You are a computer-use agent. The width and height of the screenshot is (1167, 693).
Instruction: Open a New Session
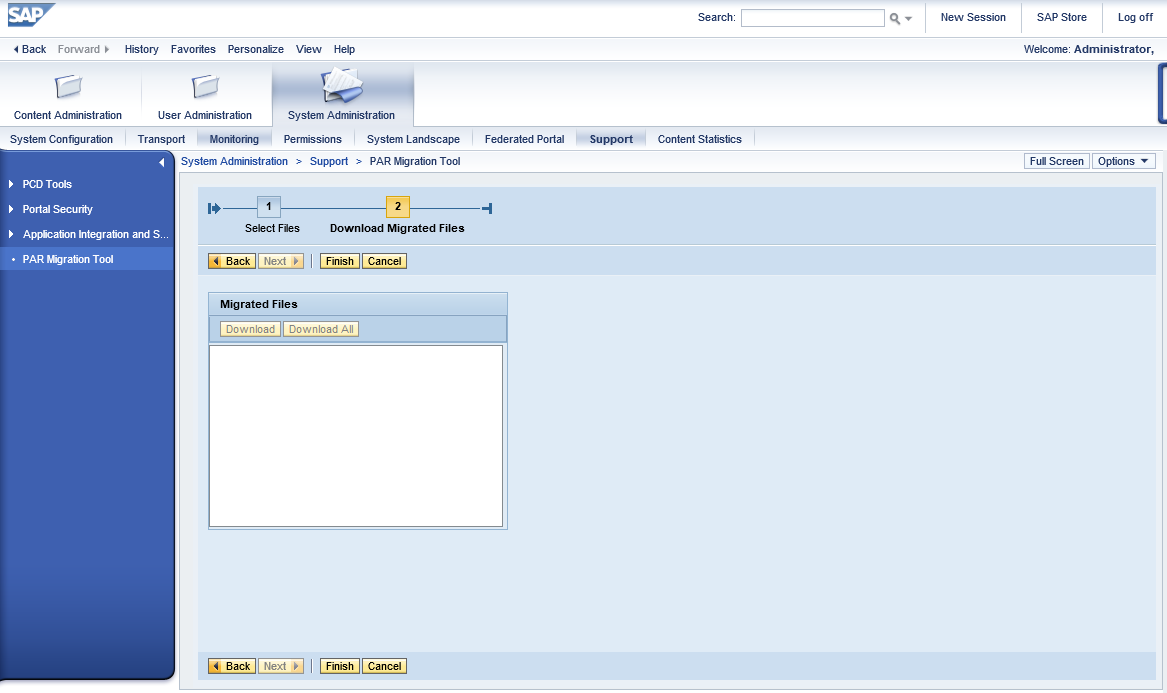[x=973, y=17]
